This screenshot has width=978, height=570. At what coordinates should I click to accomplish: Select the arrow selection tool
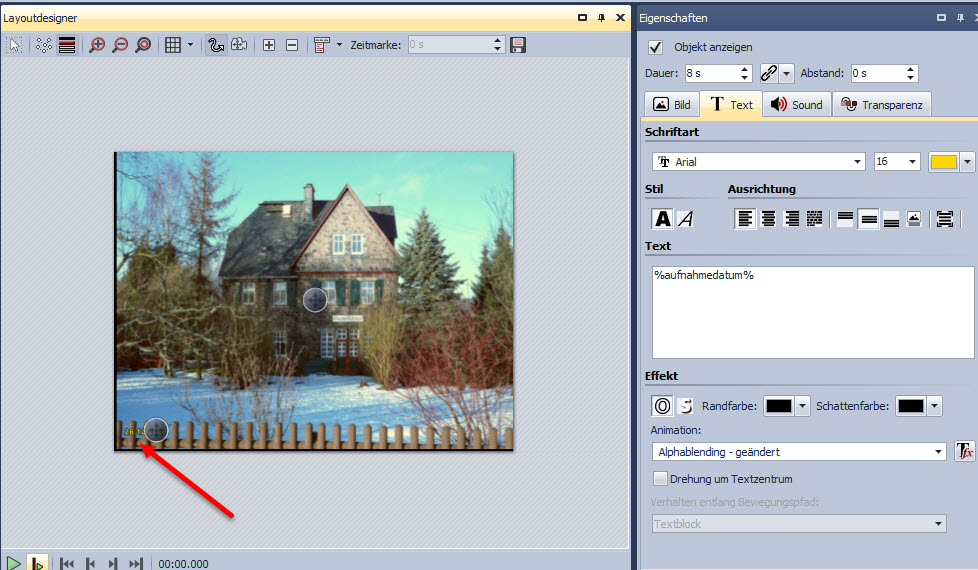[x=14, y=45]
